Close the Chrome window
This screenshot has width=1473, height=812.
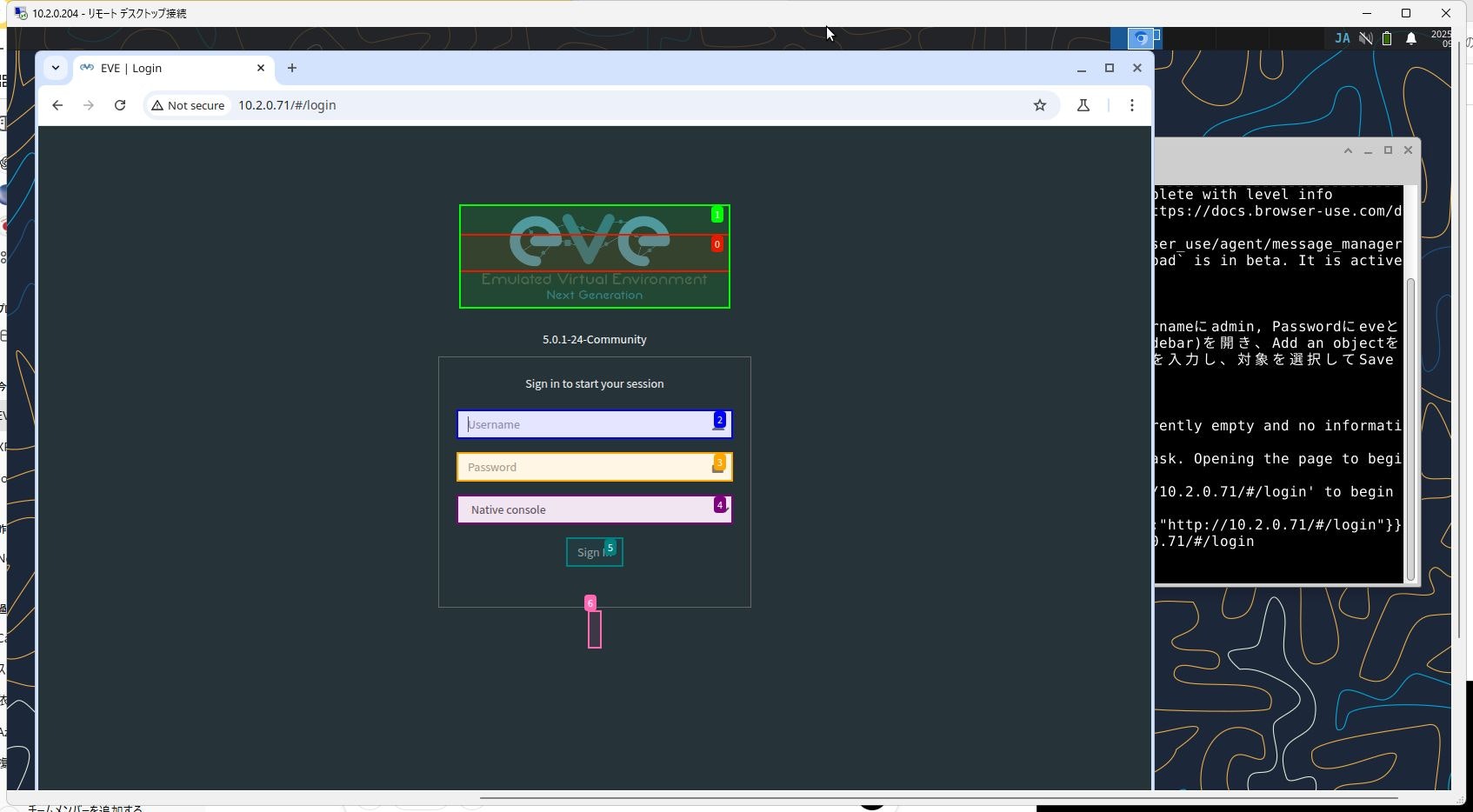click(x=1137, y=68)
